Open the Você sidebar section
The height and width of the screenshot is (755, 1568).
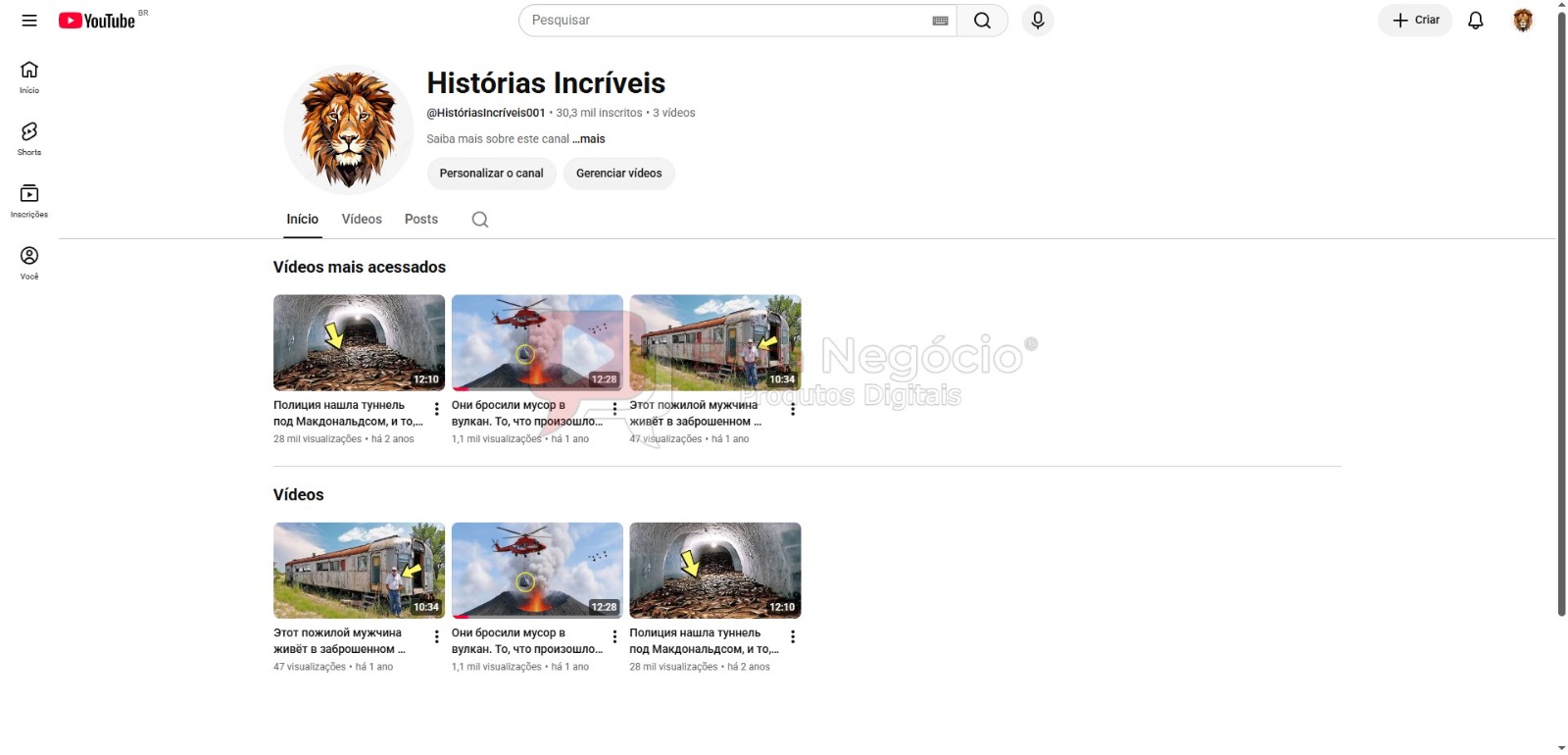[29, 263]
